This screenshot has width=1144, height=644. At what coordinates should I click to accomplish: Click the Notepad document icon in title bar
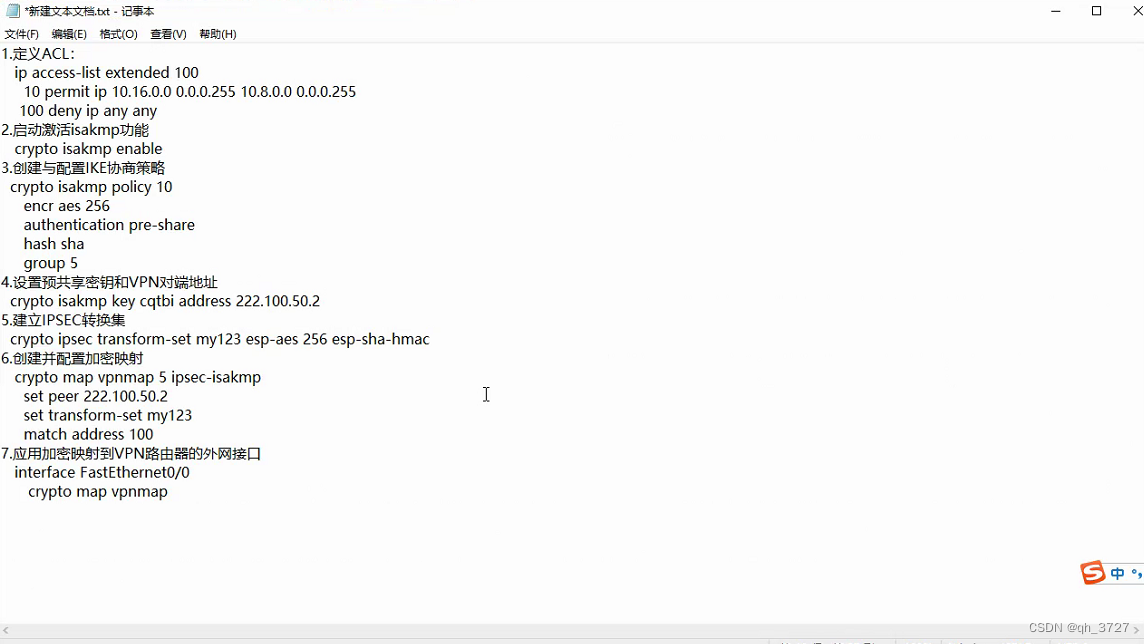click(x=12, y=11)
